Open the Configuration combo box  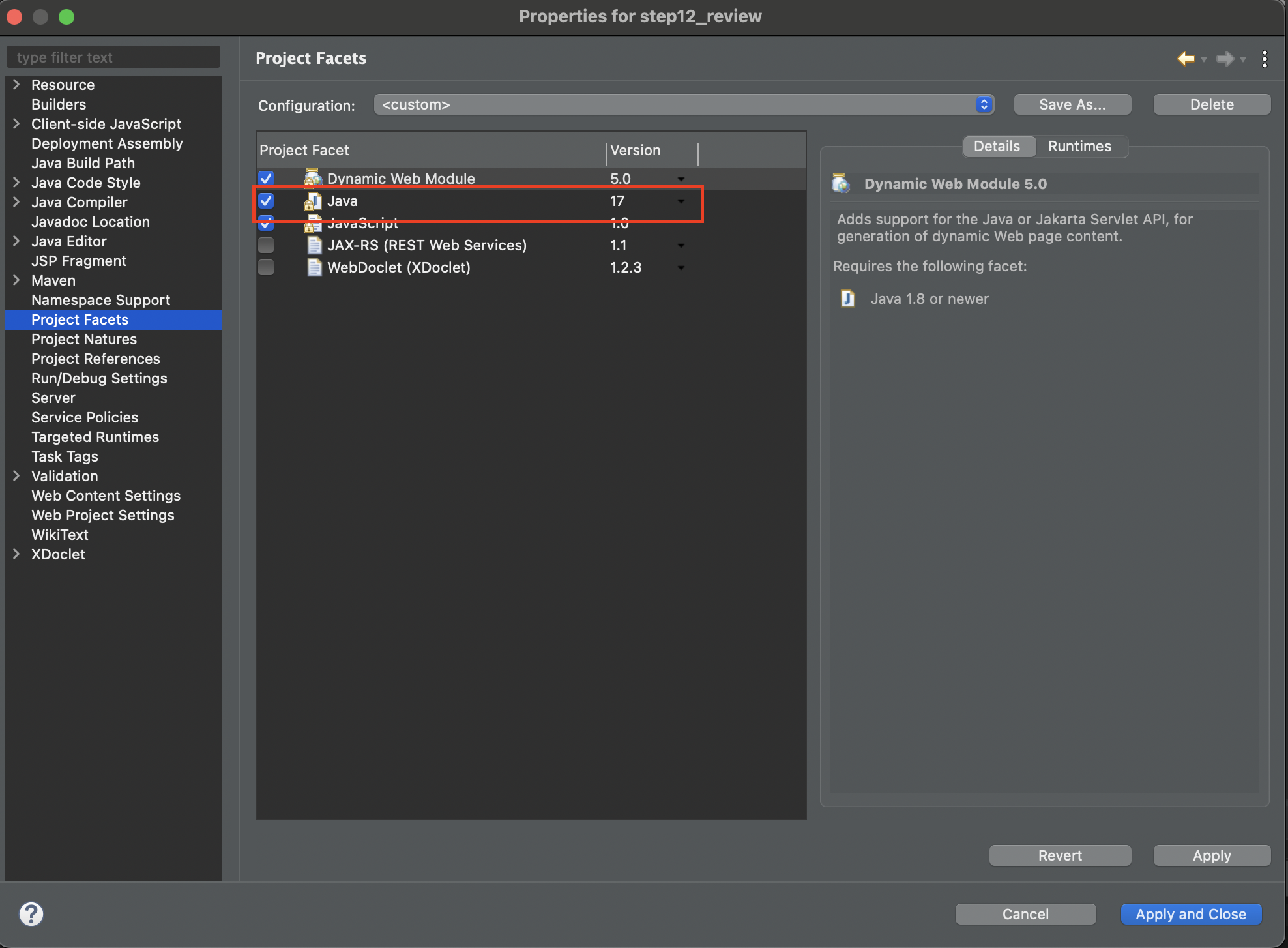684,104
